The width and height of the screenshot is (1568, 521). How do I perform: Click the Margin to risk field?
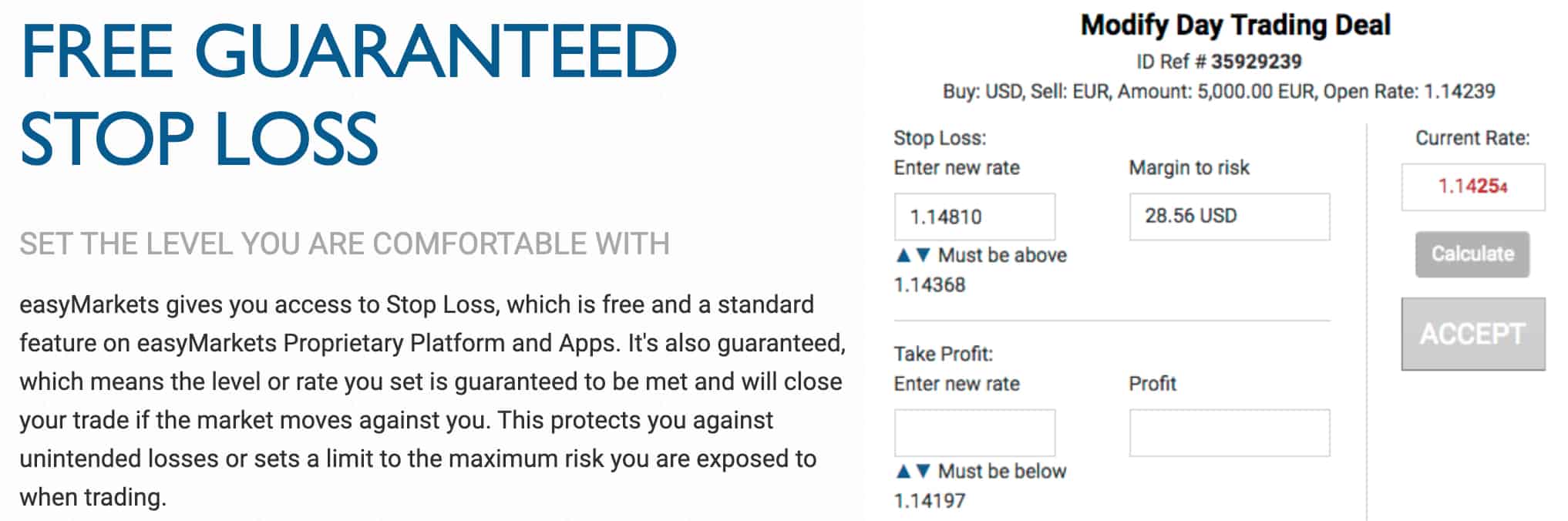click(x=1229, y=217)
